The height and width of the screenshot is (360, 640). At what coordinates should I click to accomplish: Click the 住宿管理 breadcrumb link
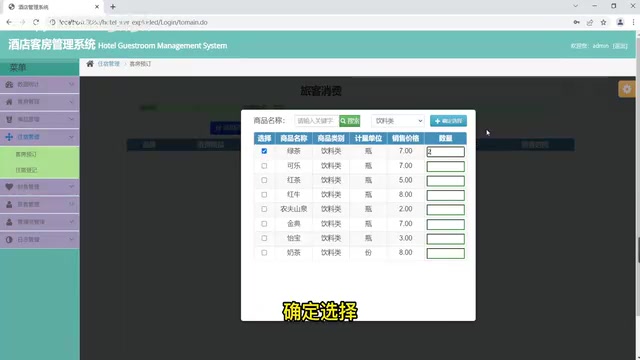109,64
